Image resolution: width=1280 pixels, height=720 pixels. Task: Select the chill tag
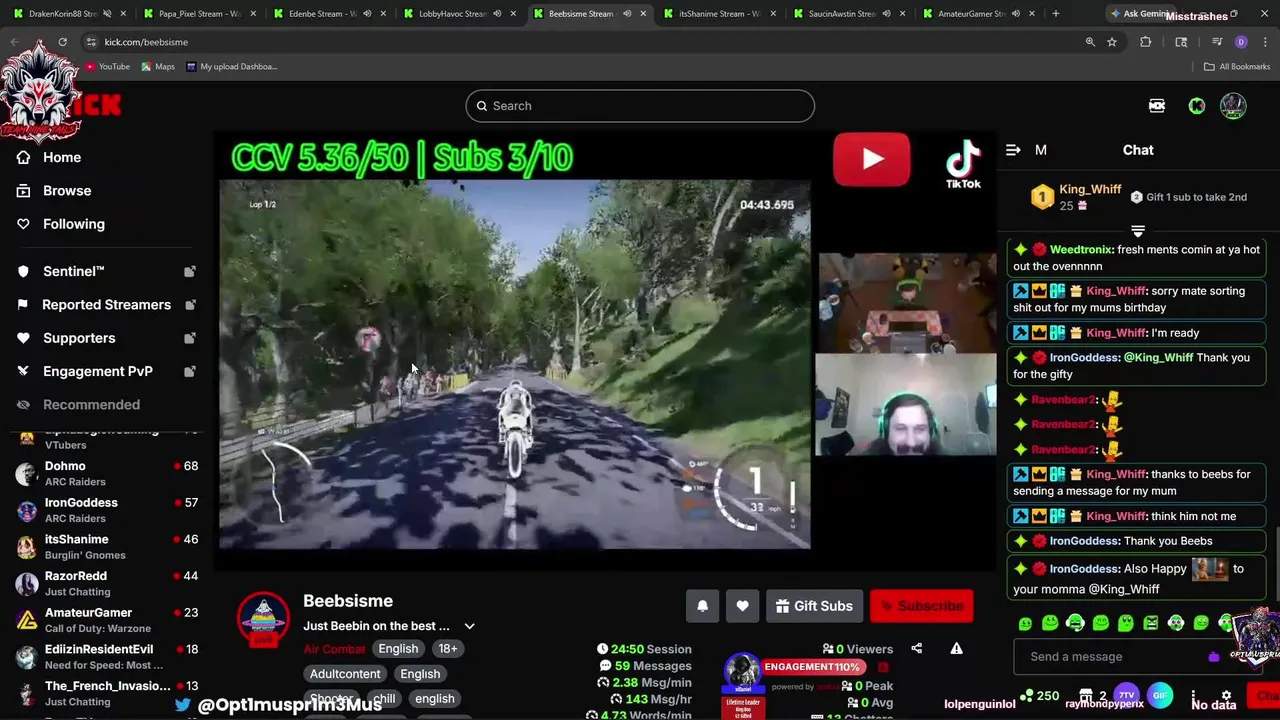[384, 699]
